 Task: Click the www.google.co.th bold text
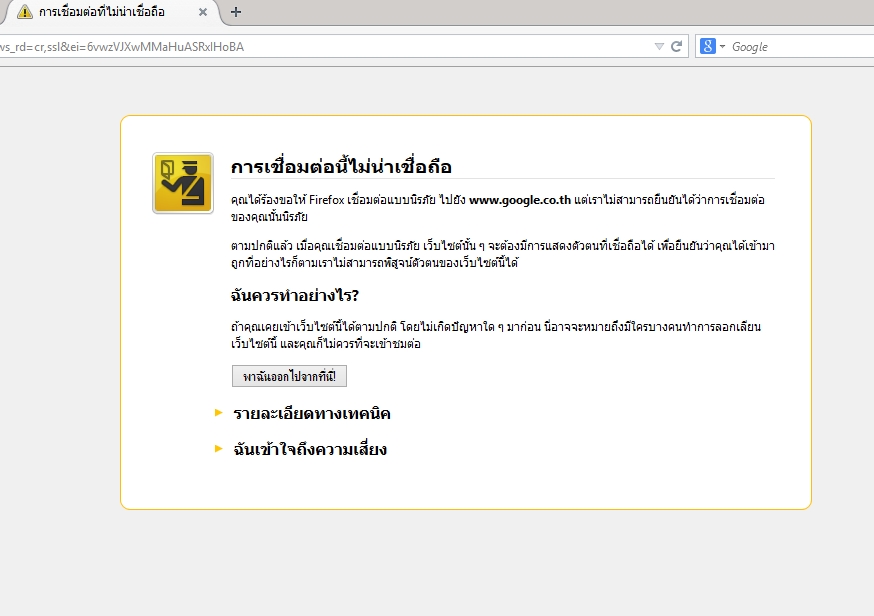pos(520,200)
